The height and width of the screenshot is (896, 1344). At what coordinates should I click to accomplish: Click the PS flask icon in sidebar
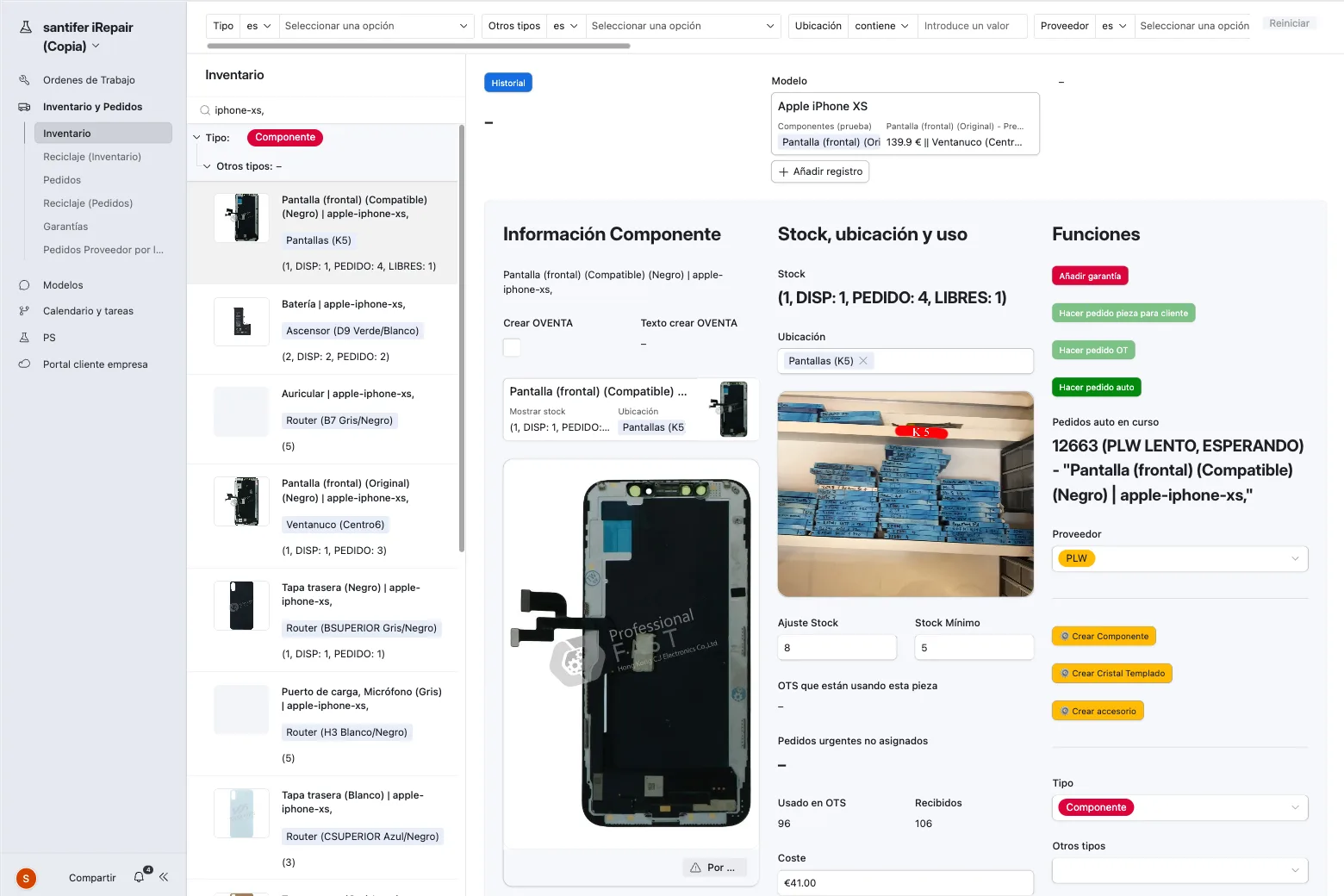tap(24, 338)
